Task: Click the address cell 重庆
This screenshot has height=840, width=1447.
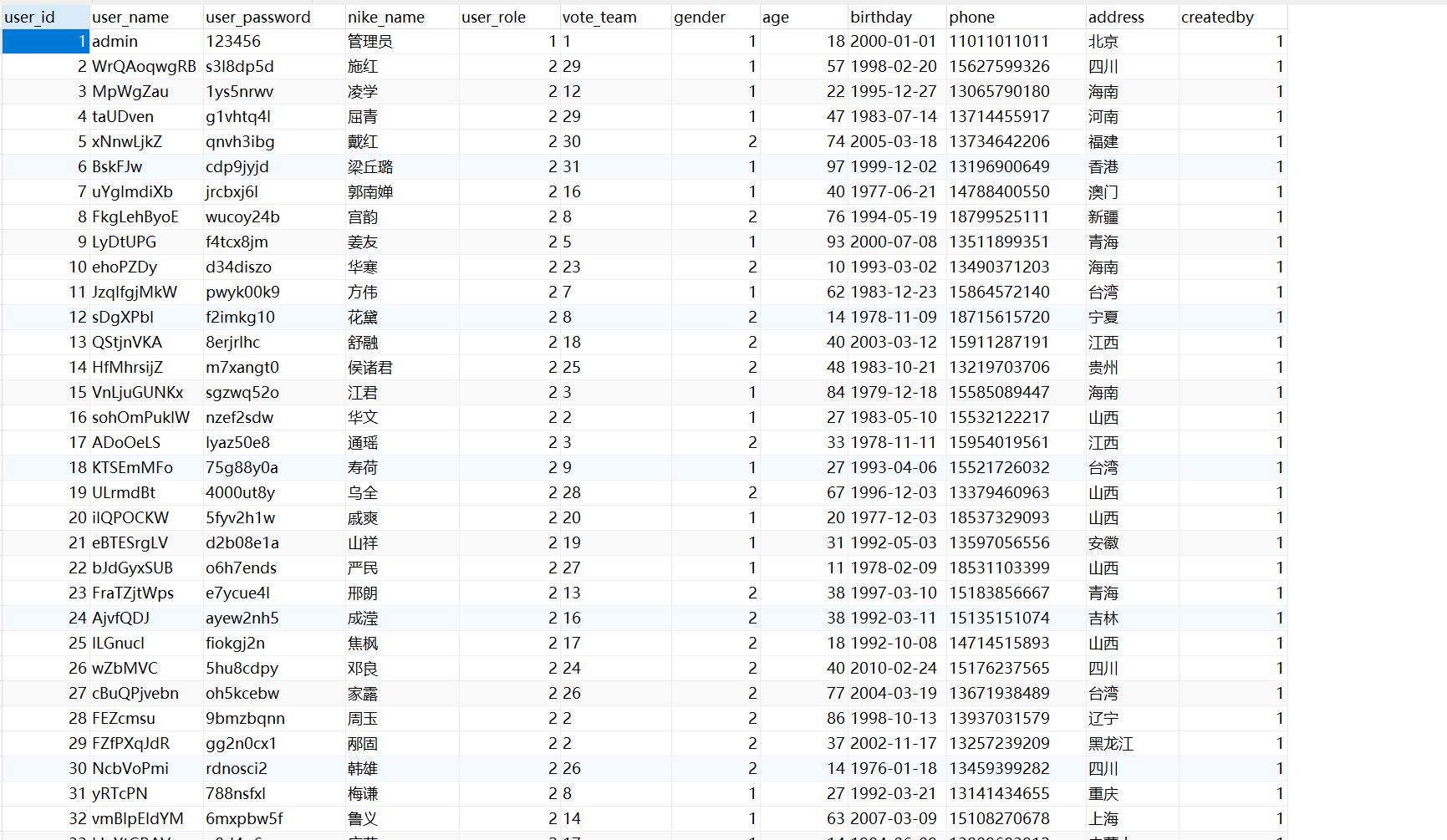Action: point(1132,793)
